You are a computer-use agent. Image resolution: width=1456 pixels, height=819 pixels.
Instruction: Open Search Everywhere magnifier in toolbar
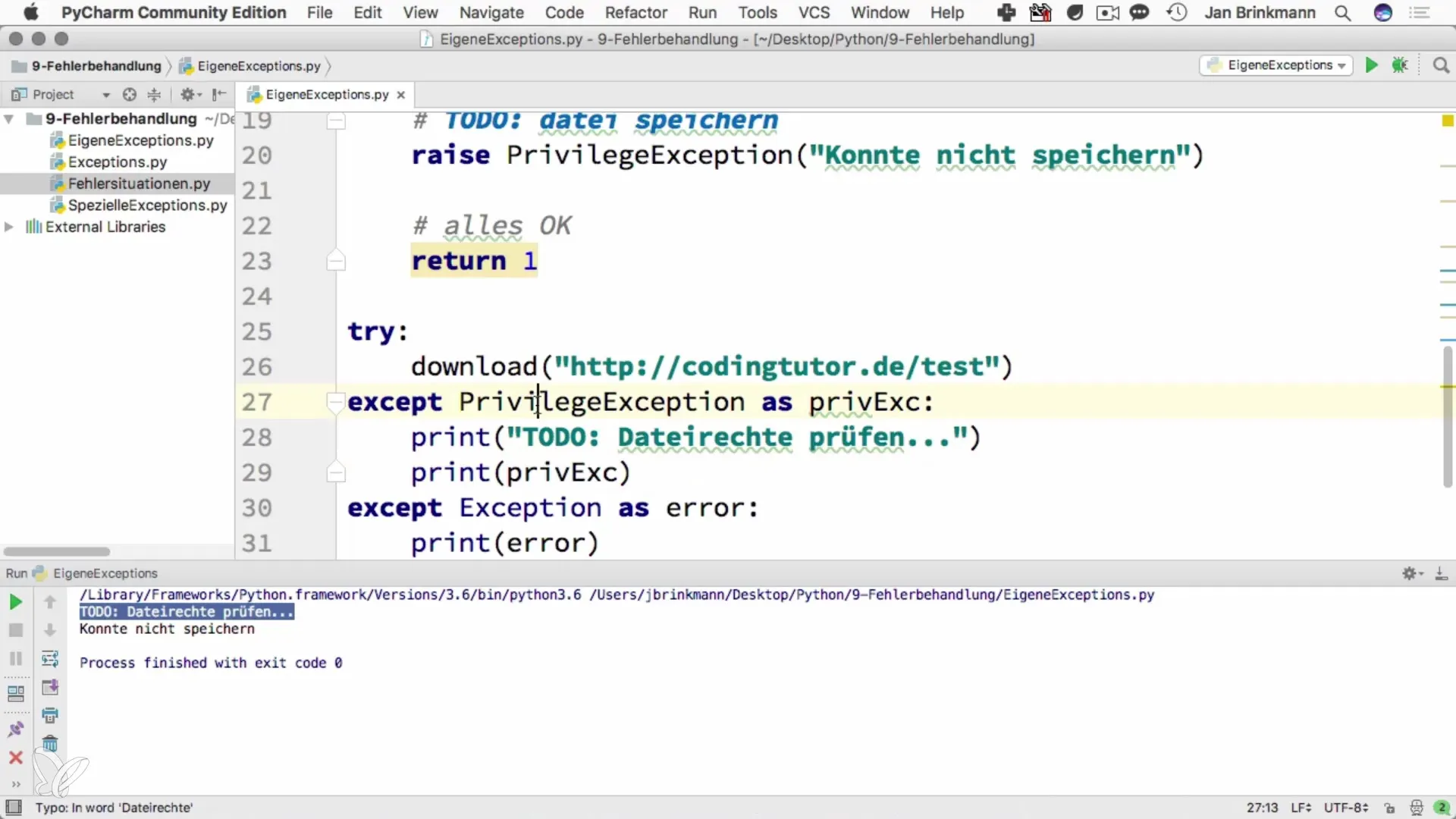pyautogui.click(x=1441, y=65)
